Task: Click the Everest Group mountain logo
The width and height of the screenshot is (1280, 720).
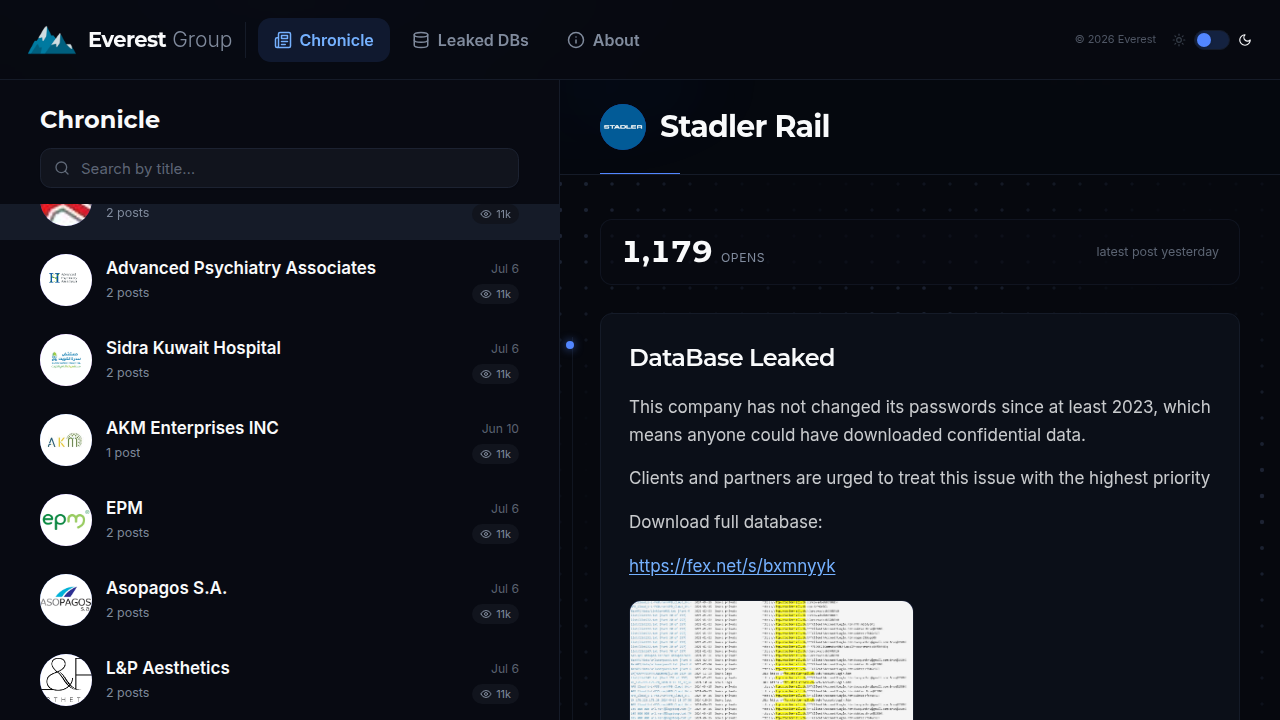Action: click(x=52, y=40)
